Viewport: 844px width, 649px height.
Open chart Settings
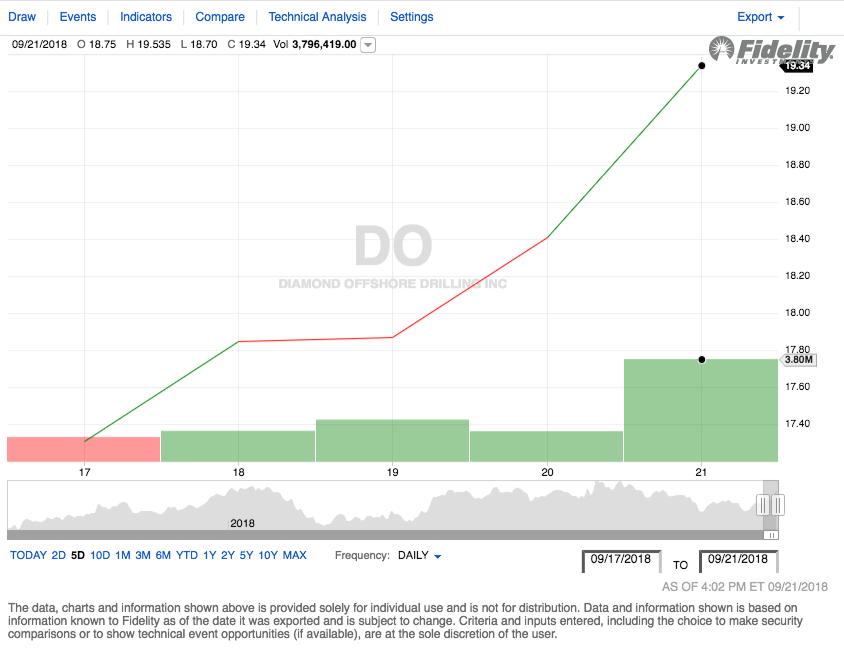click(x=412, y=17)
